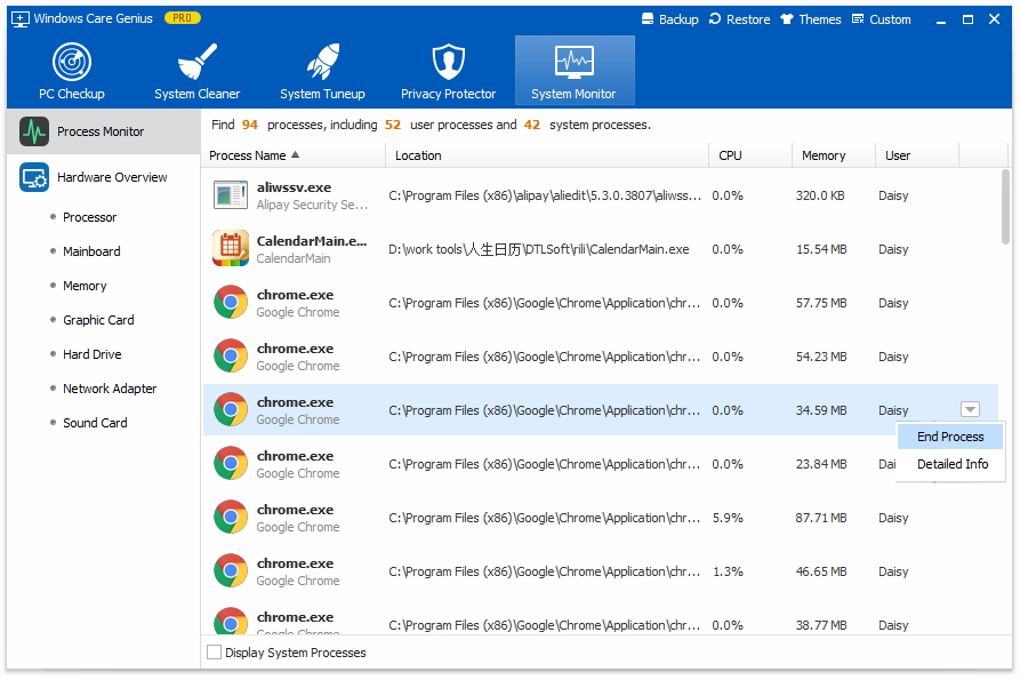Choose End Process from context menu
This screenshot has height=680, width=1020.
950,437
